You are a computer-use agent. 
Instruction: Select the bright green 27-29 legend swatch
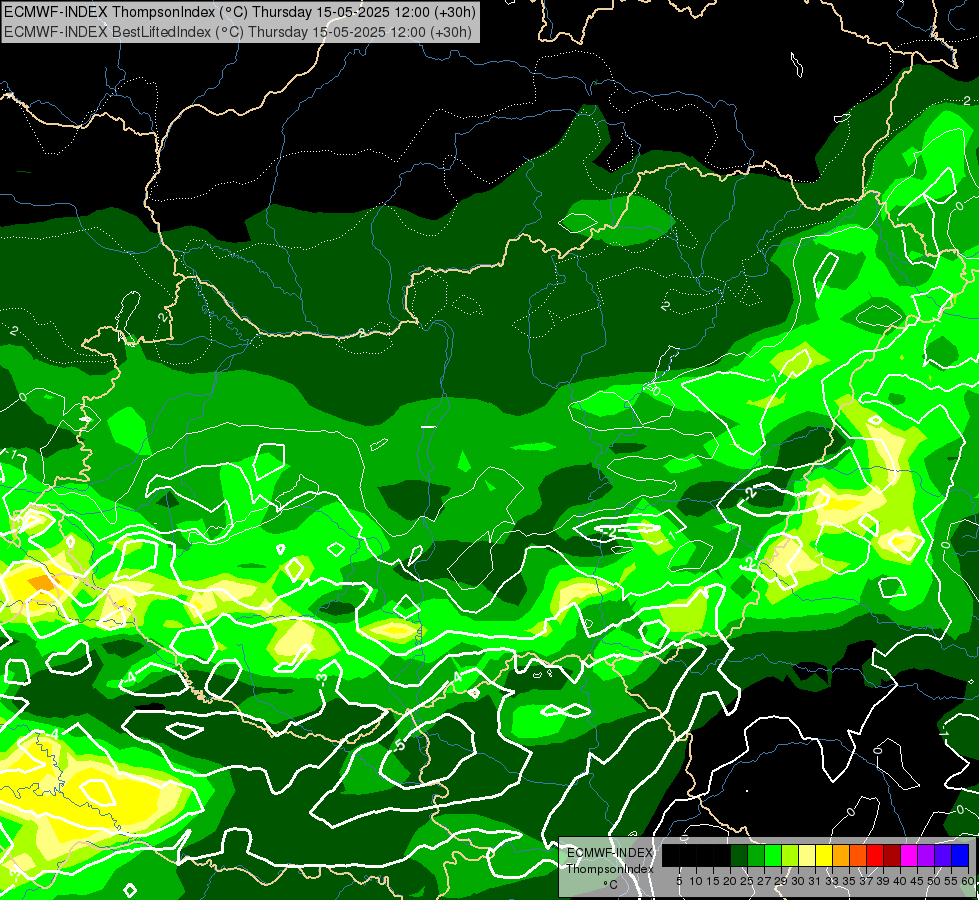tap(773, 855)
